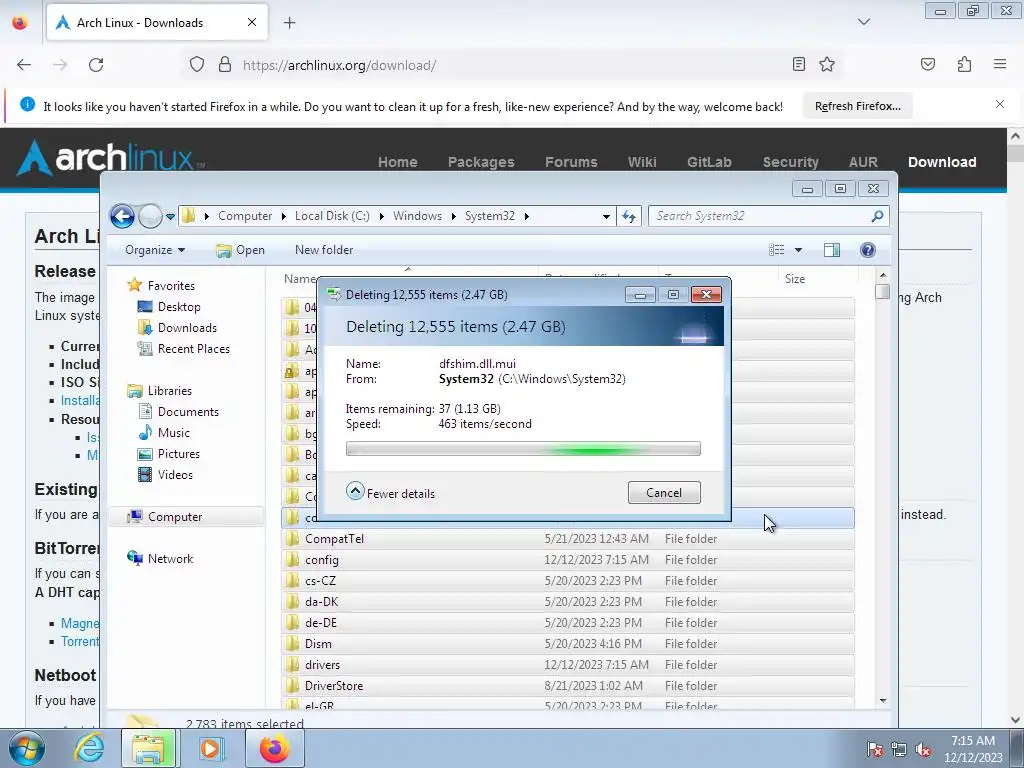Image resolution: width=1024 pixels, height=768 pixels.
Task: Collapse Fewer details in delete dialog
Action: click(391, 493)
